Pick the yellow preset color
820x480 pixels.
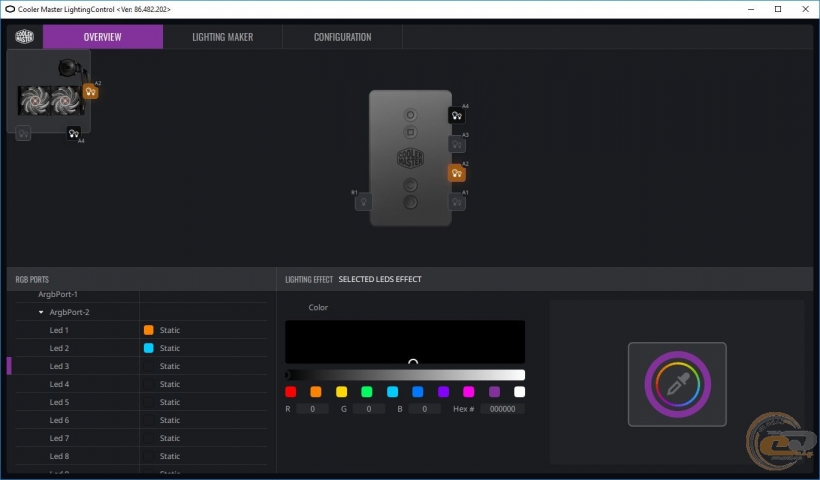coord(341,392)
